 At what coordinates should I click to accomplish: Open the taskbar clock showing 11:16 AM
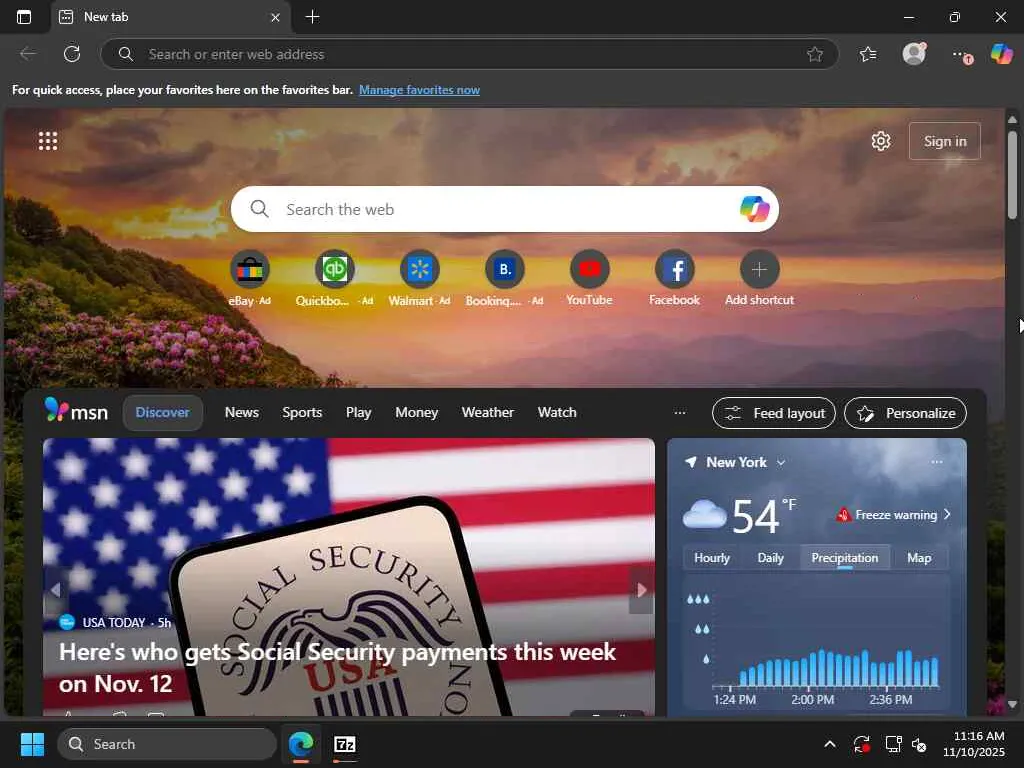coord(974,744)
